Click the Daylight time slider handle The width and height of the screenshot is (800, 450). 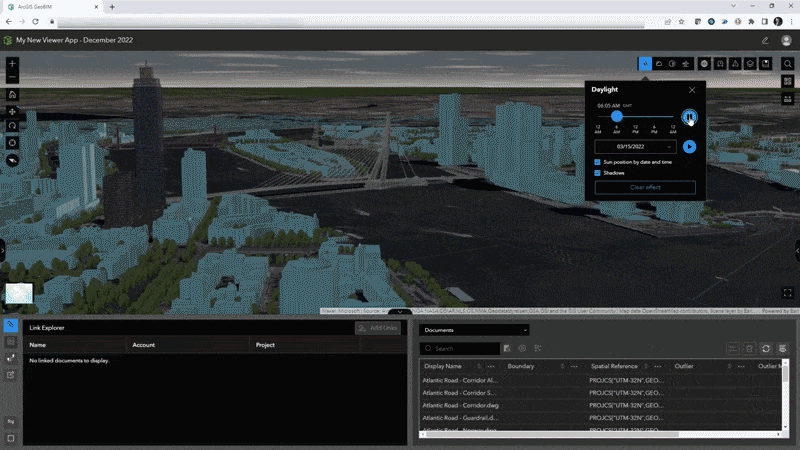point(616,116)
